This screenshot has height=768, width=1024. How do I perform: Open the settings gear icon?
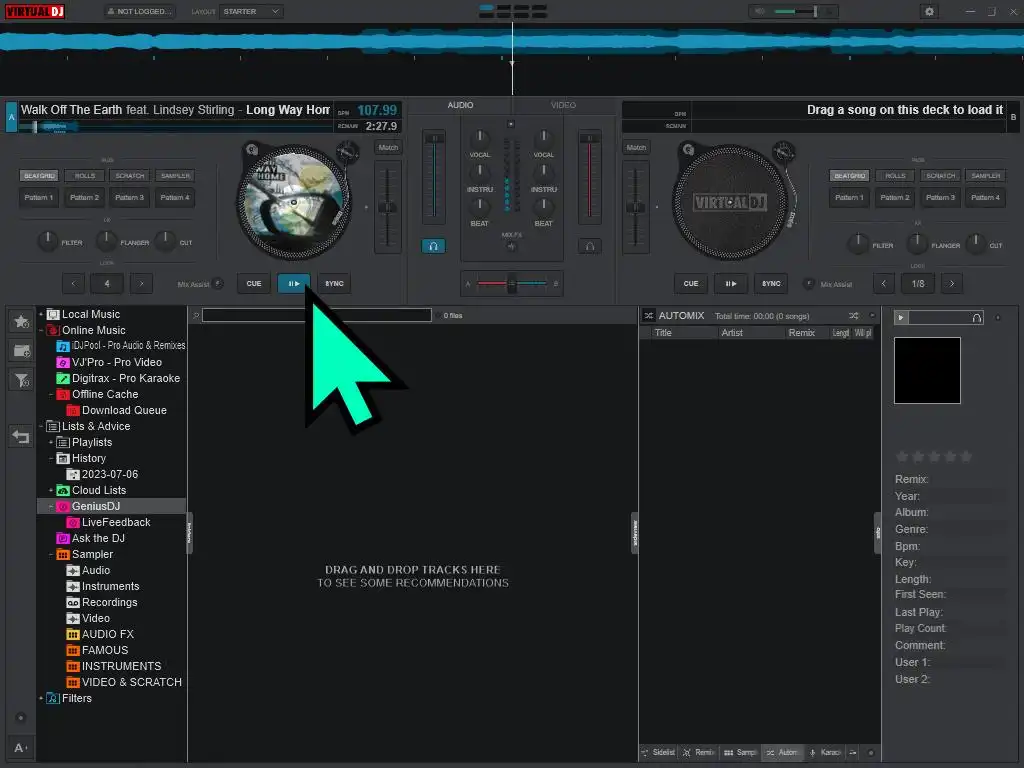pos(929,11)
